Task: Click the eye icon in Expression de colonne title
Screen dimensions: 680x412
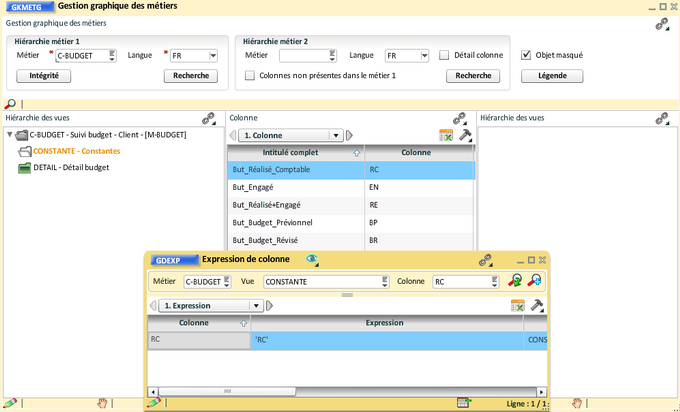Action: pyautogui.click(x=312, y=260)
